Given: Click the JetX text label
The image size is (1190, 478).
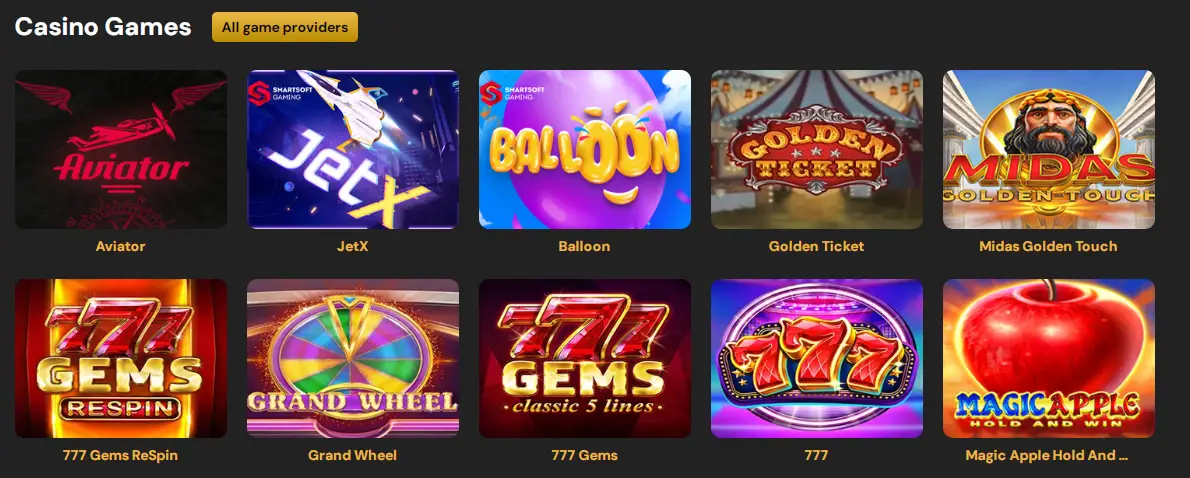Looking at the screenshot, I should [353, 247].
